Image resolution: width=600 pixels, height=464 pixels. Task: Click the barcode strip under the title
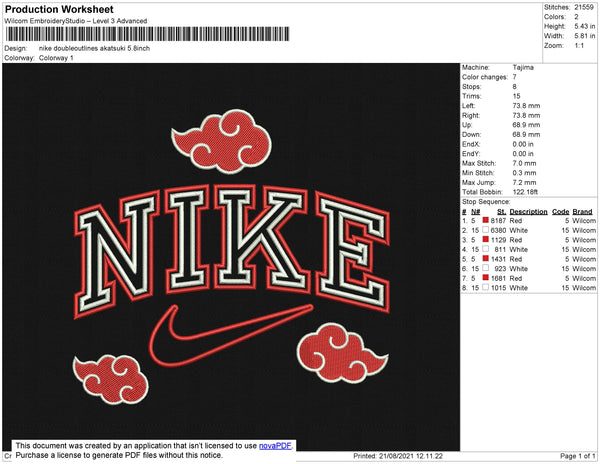148,34
